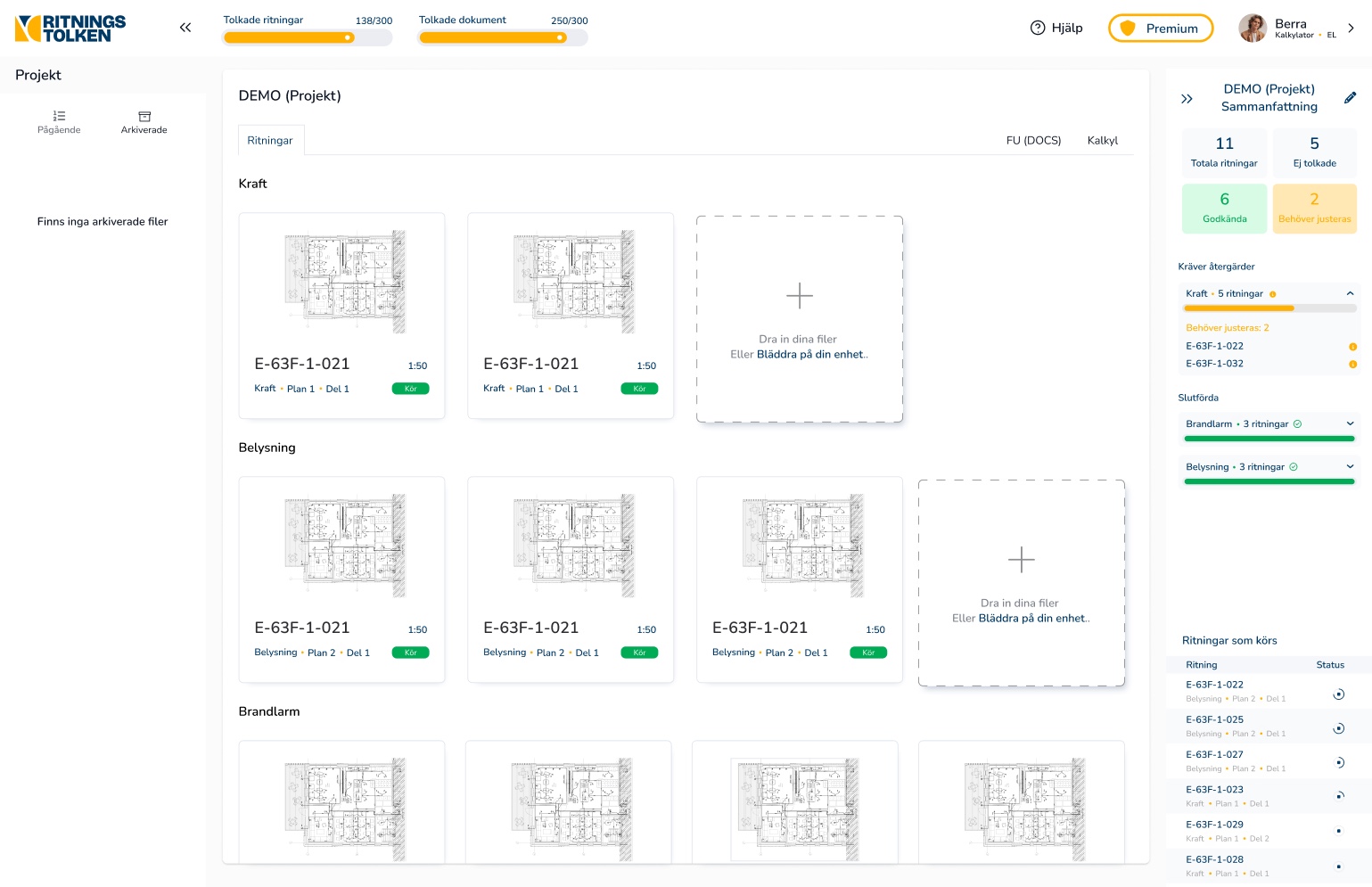1372x887 pixels.
Task: Open Hjälp question mark icon
Action: pos(1038,28)
